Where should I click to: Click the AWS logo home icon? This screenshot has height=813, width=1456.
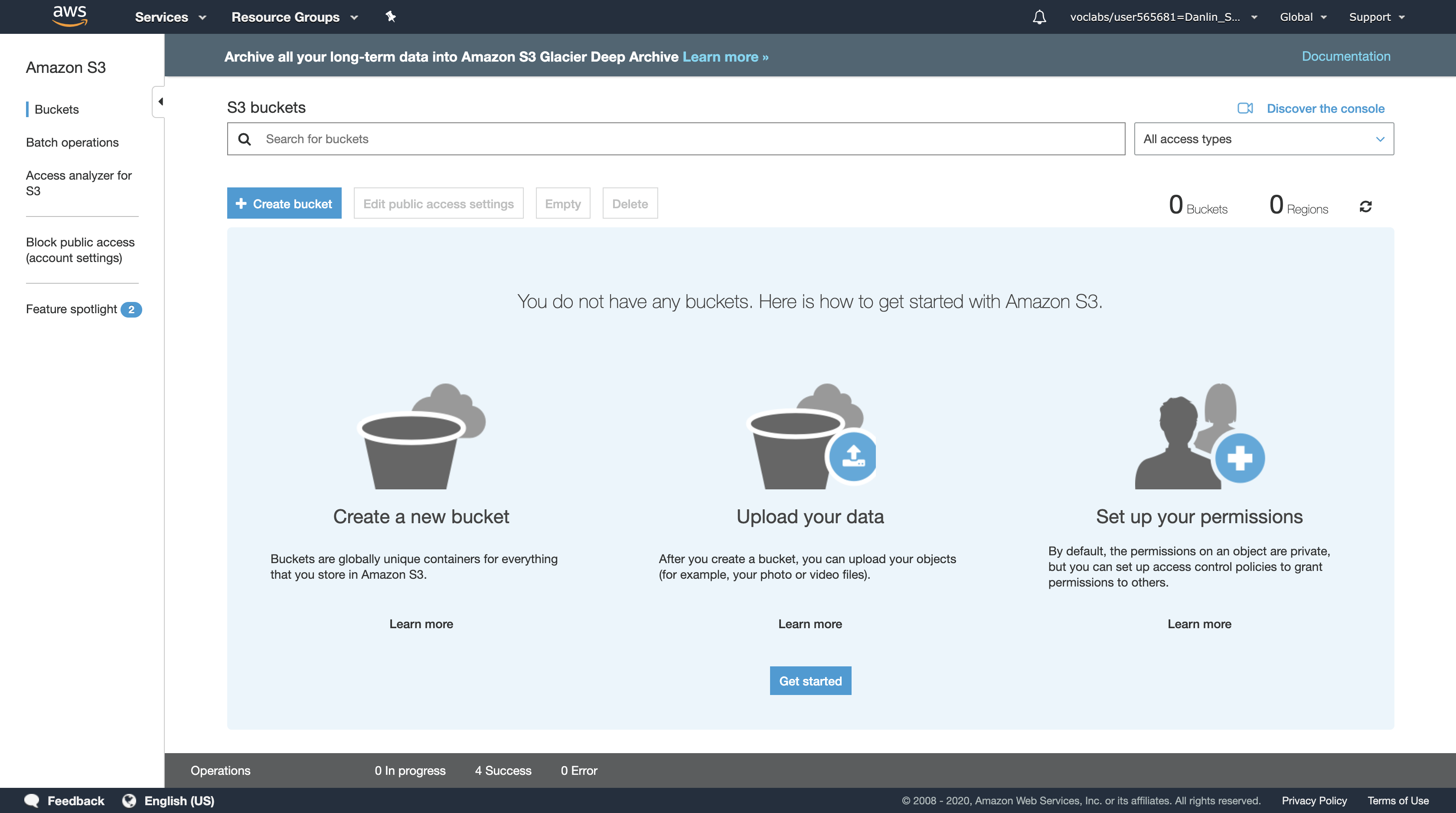(69, 16)
